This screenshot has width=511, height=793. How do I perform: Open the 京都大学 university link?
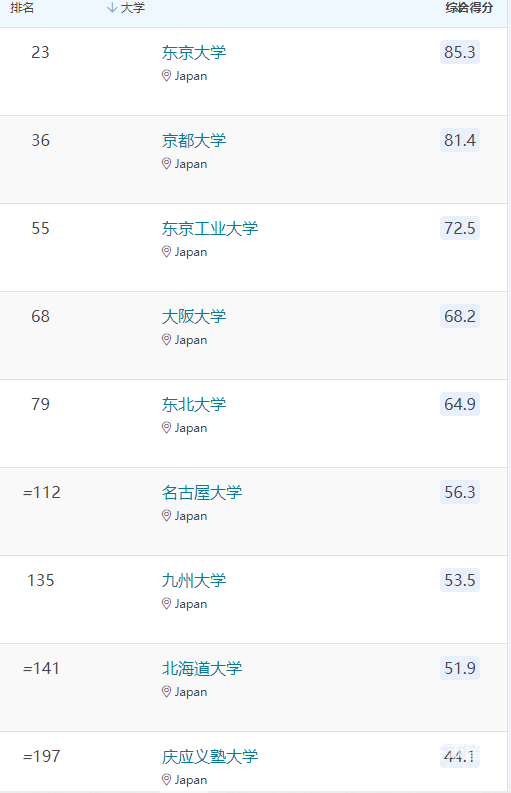tap(194, 141)
